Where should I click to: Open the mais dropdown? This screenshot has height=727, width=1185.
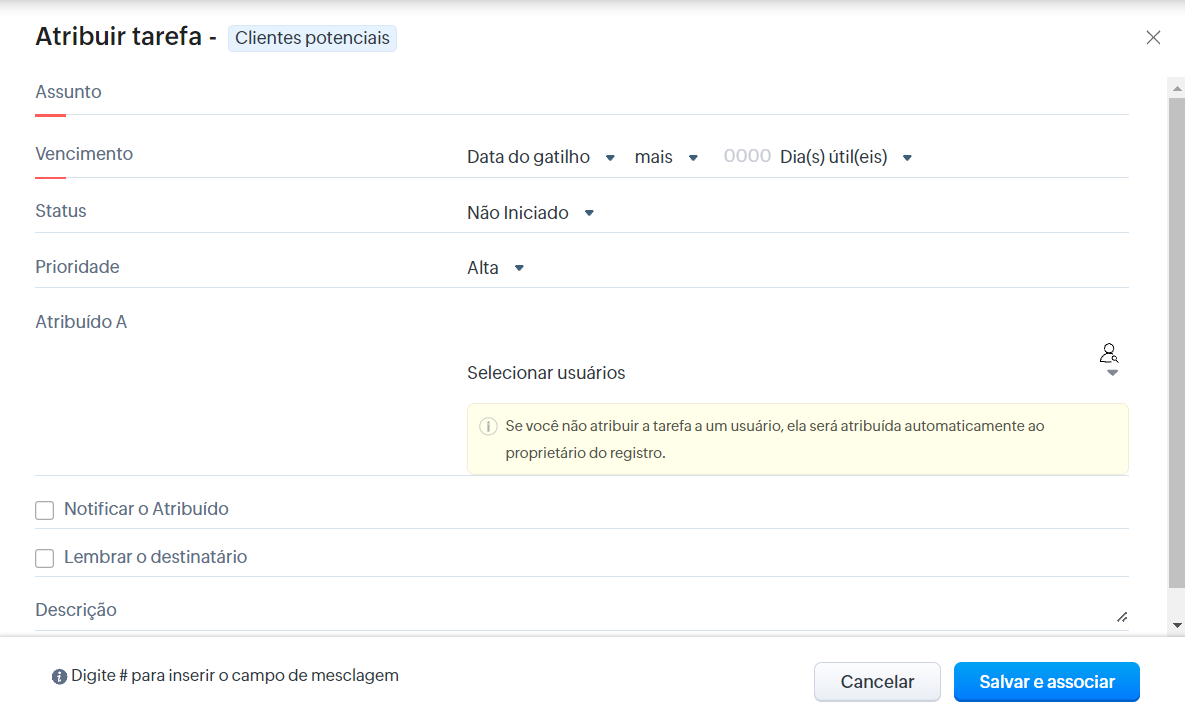[x=666, y=157]
